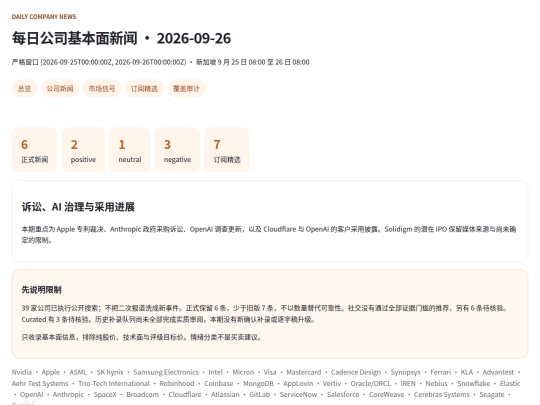Click Vertiv in the company list
Screen dimensions: 540x405
pyautogui.click(x=332, y=384)
